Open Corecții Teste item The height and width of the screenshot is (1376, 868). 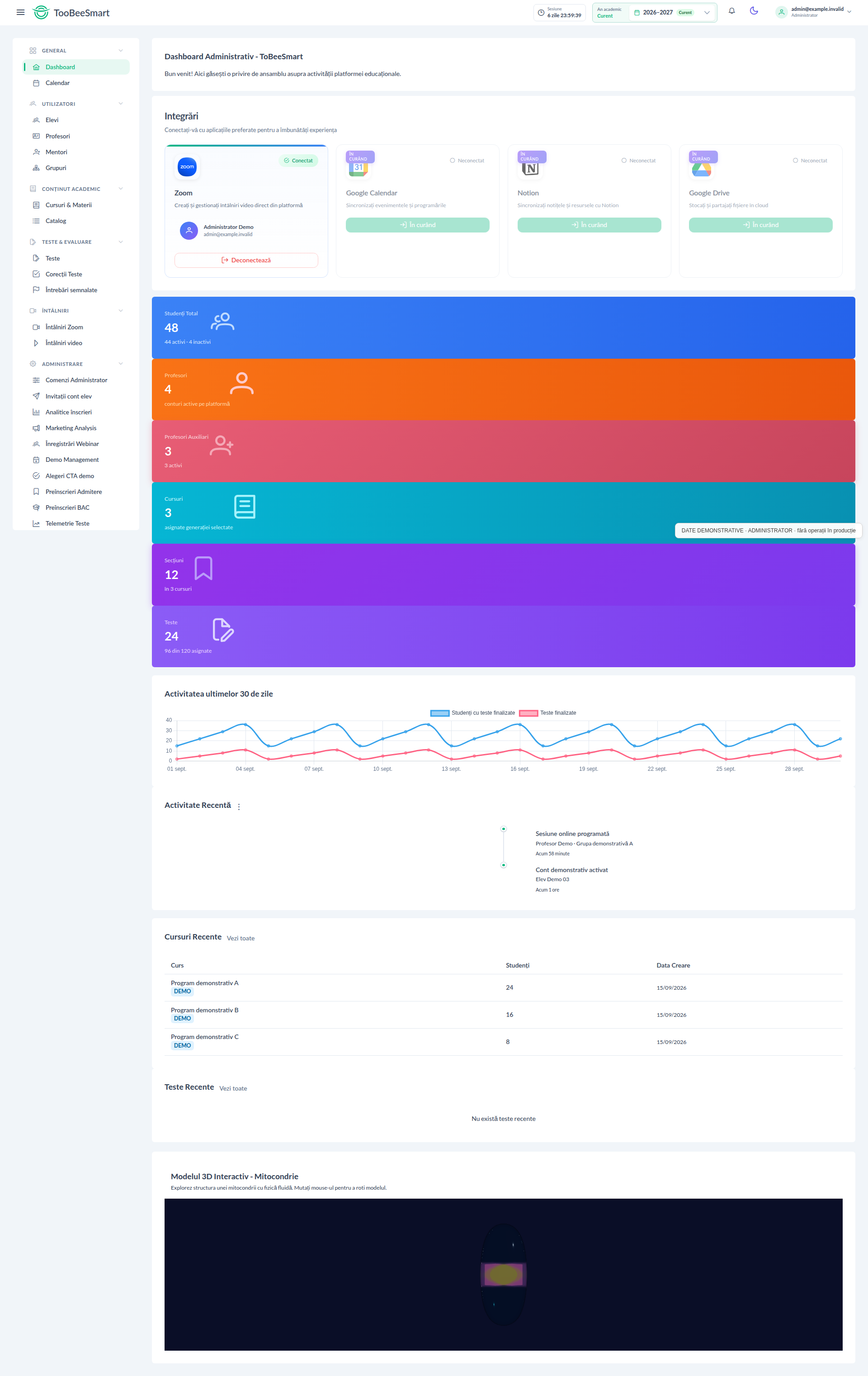point(76,274)
